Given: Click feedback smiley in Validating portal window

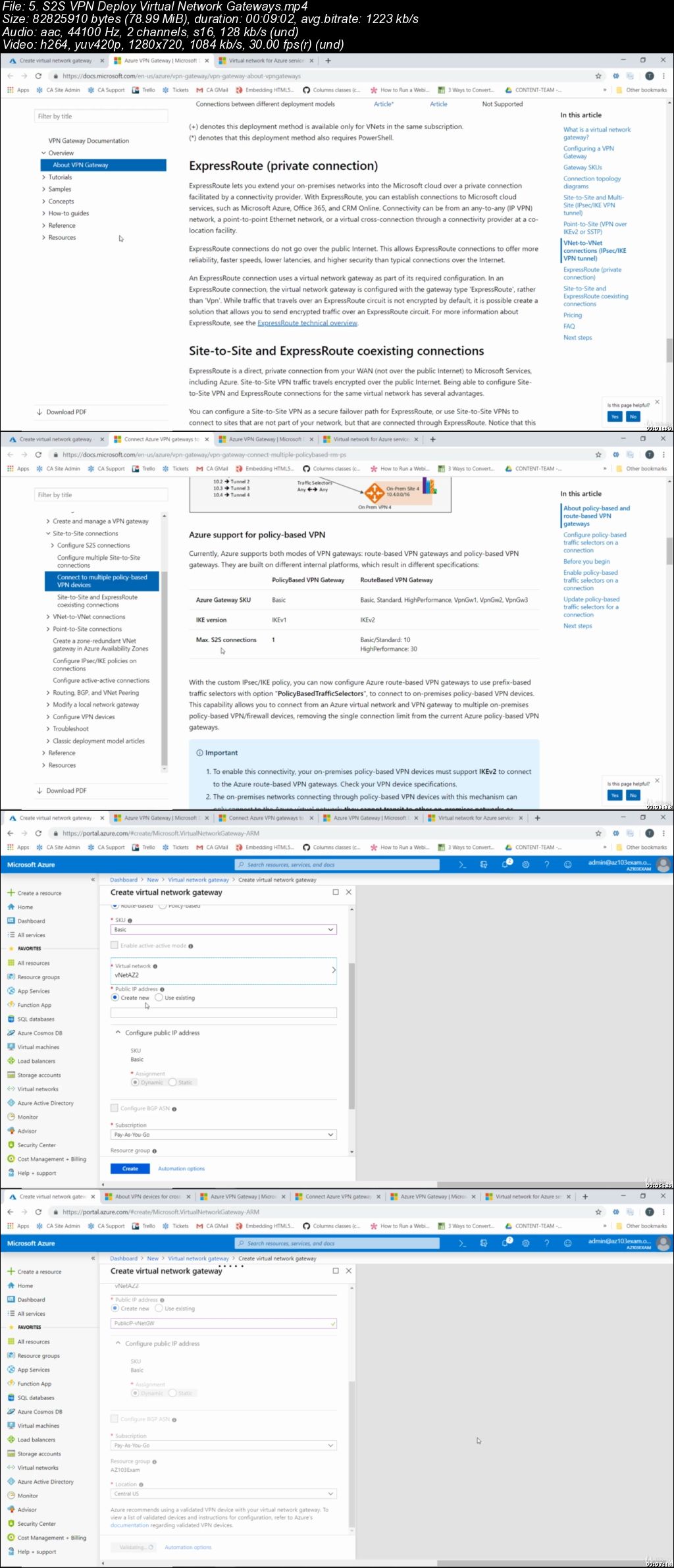Looking at the screenshot, I should click(567, 1243).
